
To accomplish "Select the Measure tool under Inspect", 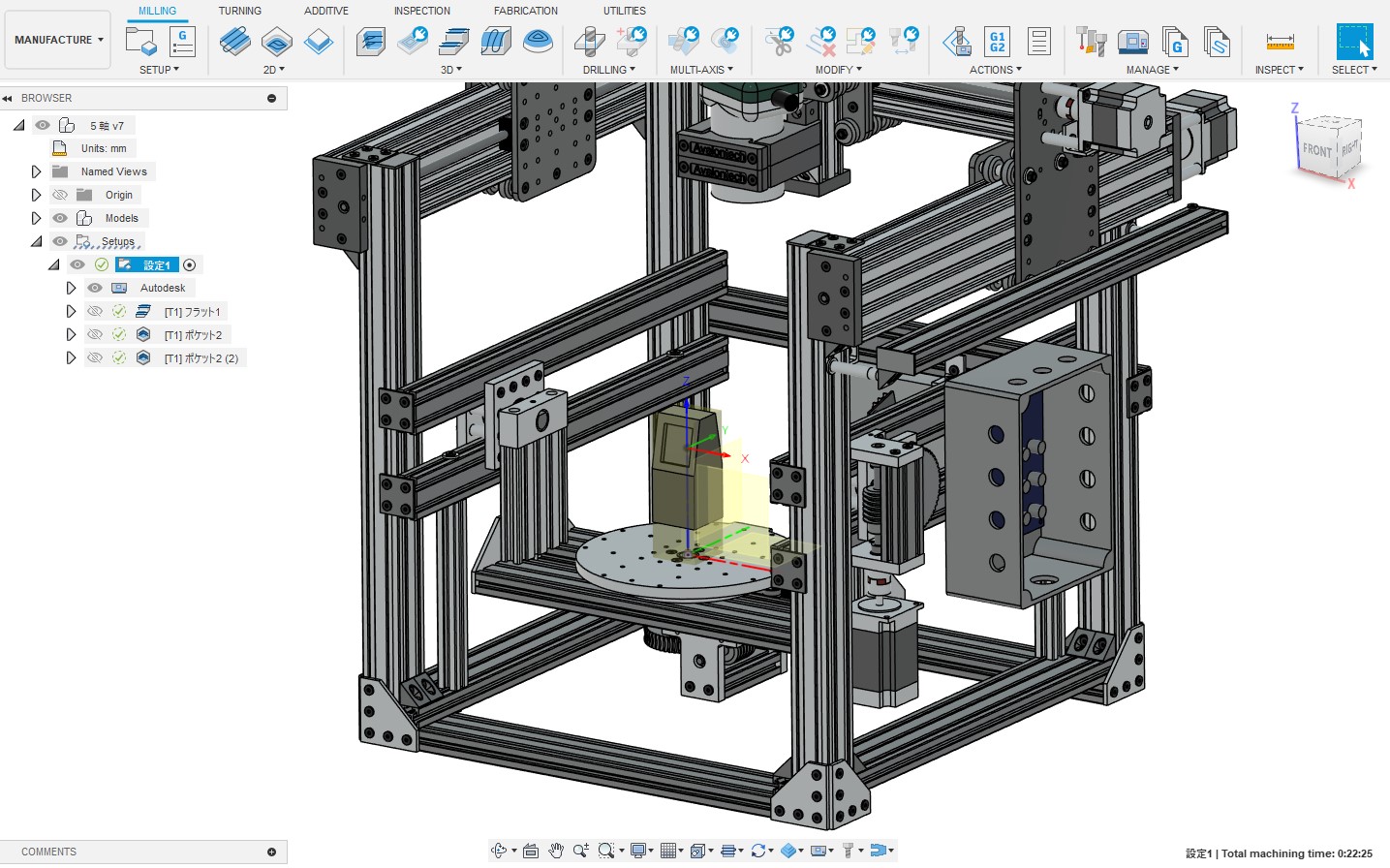I will (1280, 42).
